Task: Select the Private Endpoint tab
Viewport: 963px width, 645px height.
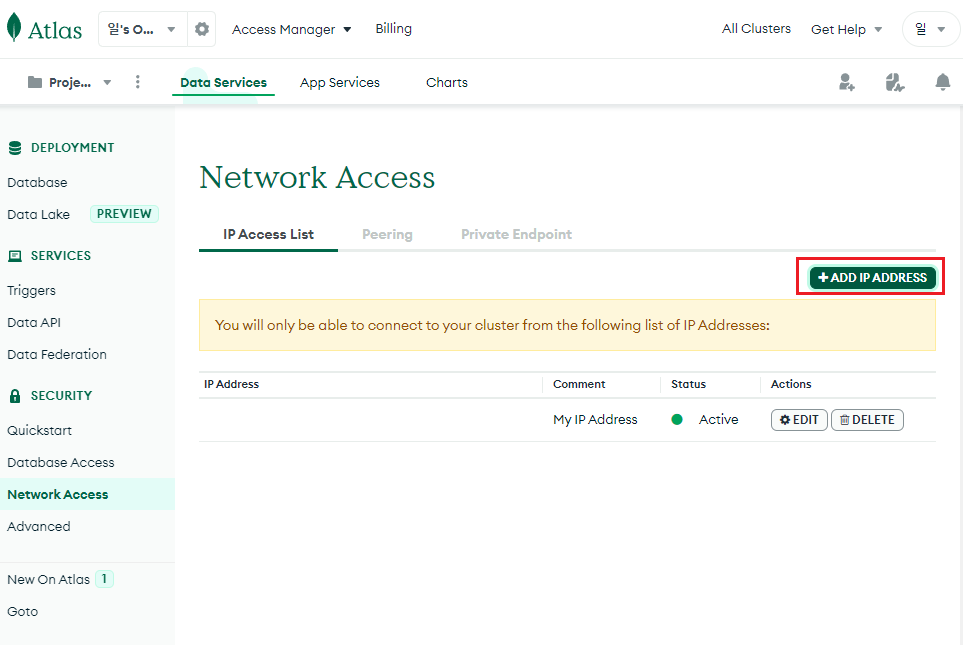Action: pyautogui.click(x=516, y=234)
